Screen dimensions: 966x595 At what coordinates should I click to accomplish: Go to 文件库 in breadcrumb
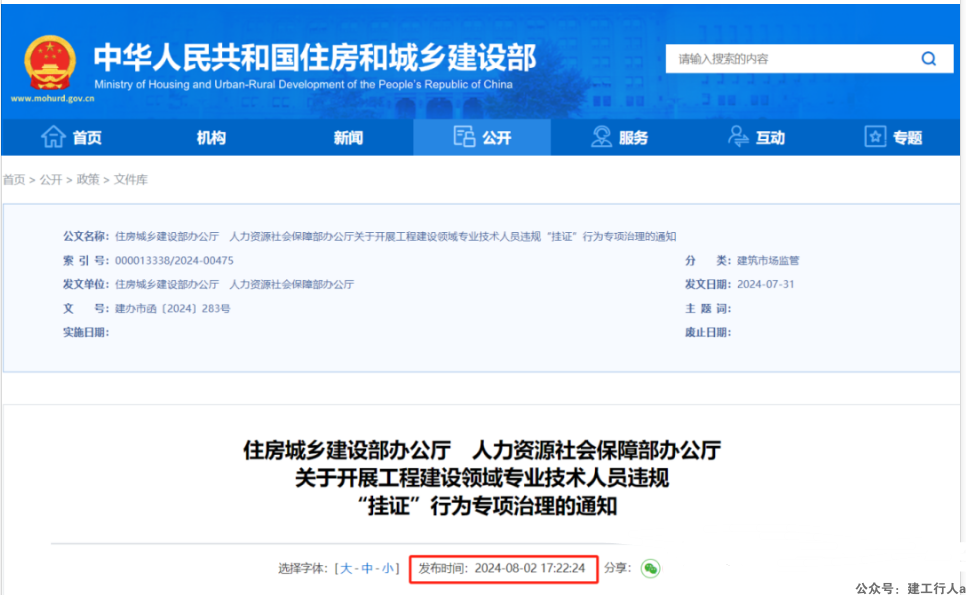131,179
